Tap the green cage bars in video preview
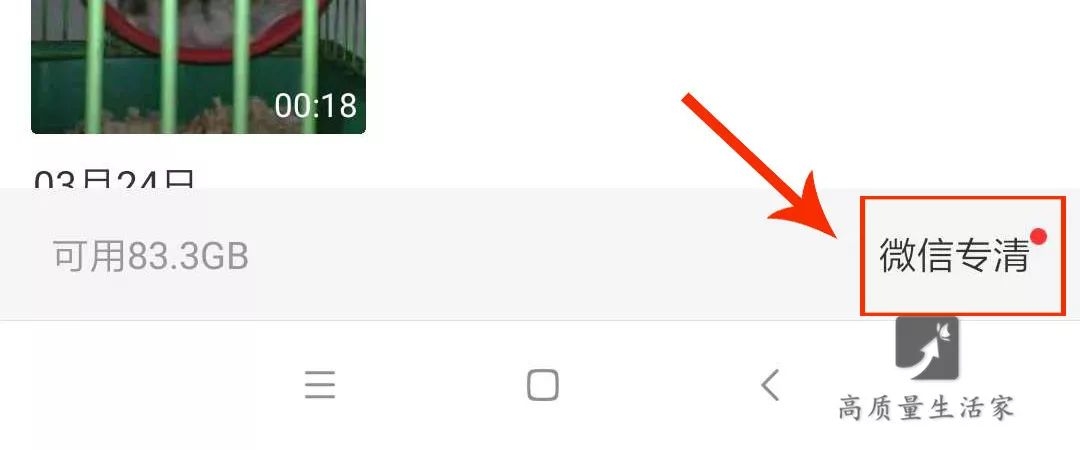The height and width of the screenshot is (450, 1080). pos(169,66)
